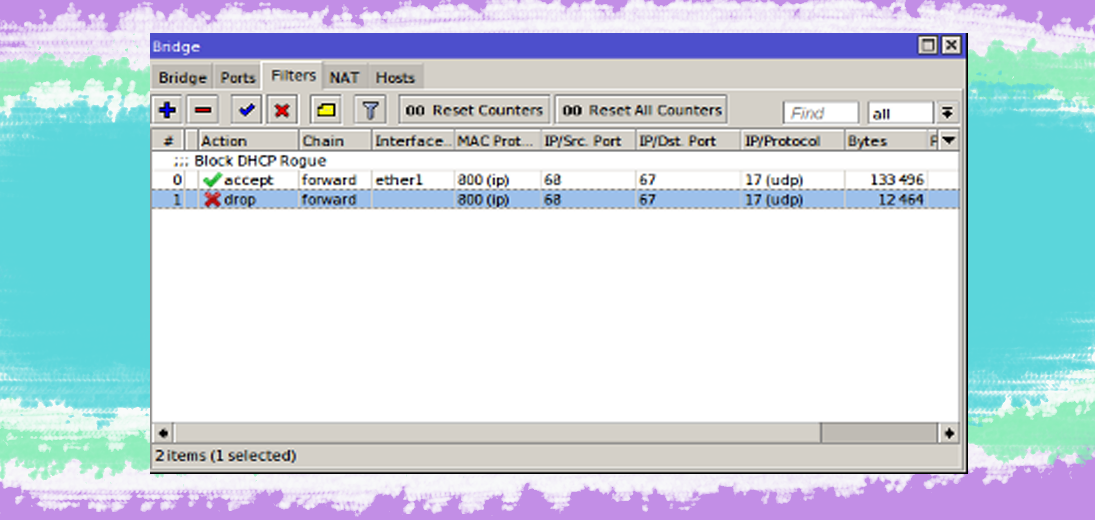Remove the selected filter rule
Image resolution: width=1095 pixels, height=520 pixels.
coord(203,110)
